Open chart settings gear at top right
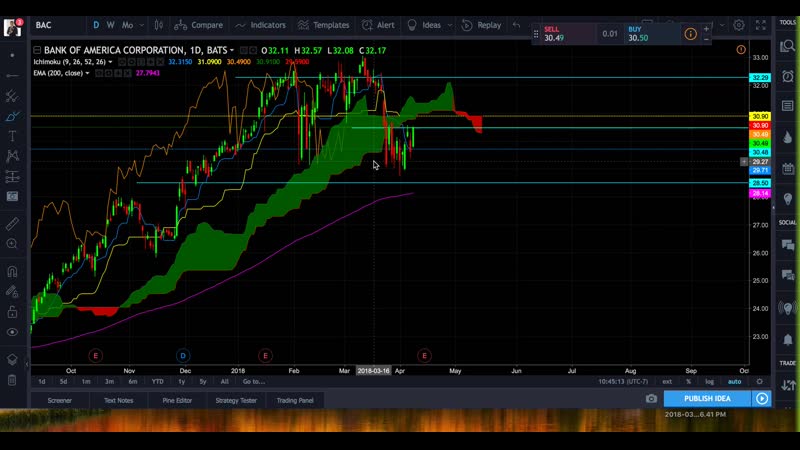The image size is (800, 450). [x=738, y=25]
